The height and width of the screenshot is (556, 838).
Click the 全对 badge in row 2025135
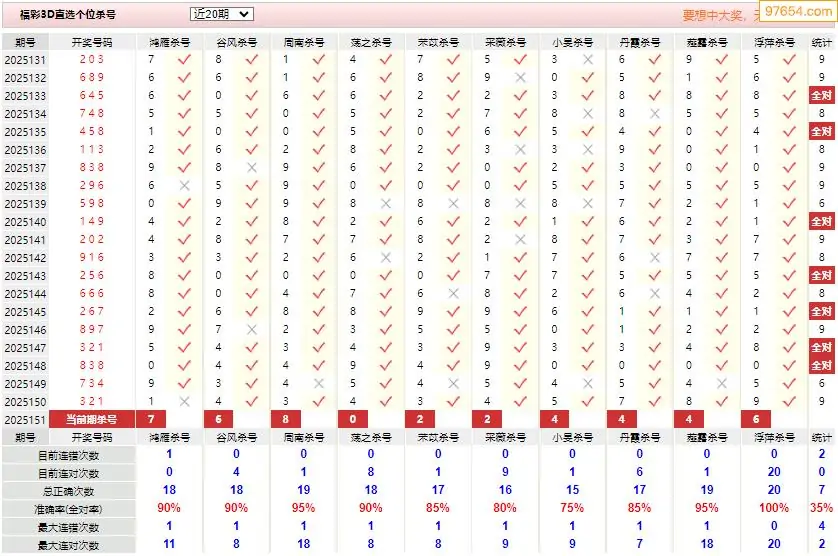pyautogui.click(x=821, y=132)
